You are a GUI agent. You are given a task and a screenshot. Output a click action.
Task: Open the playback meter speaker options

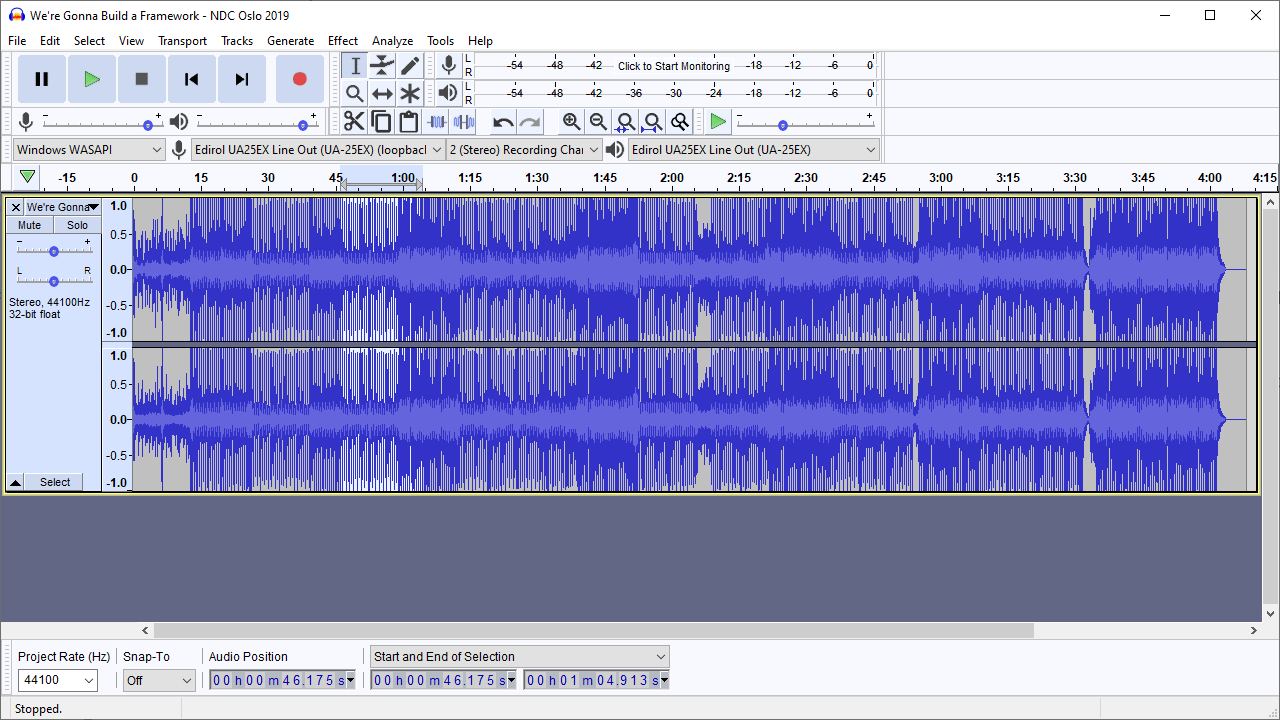[x=449, y=93]
